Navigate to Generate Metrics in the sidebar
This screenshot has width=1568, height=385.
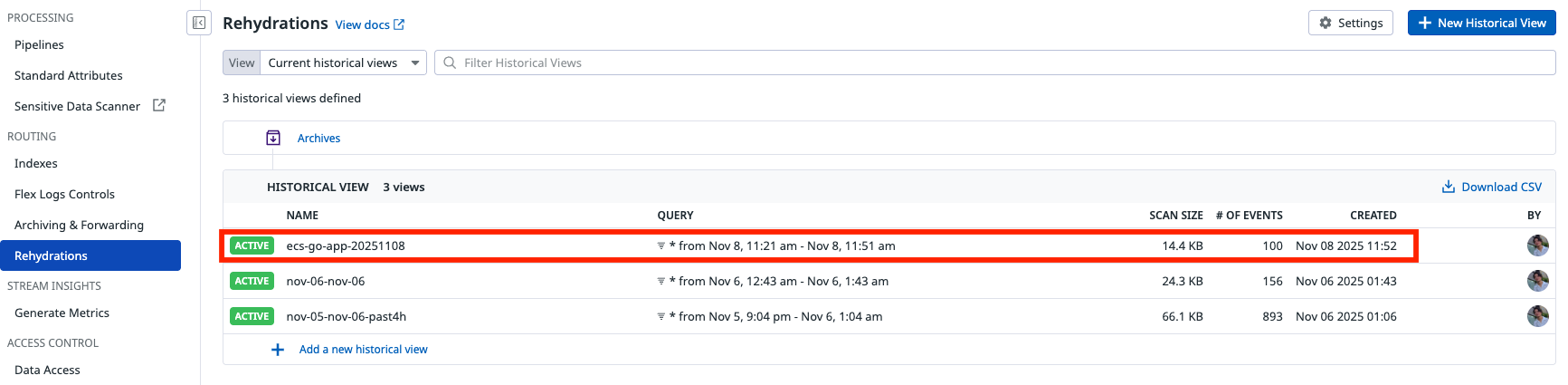pos(62,313)
